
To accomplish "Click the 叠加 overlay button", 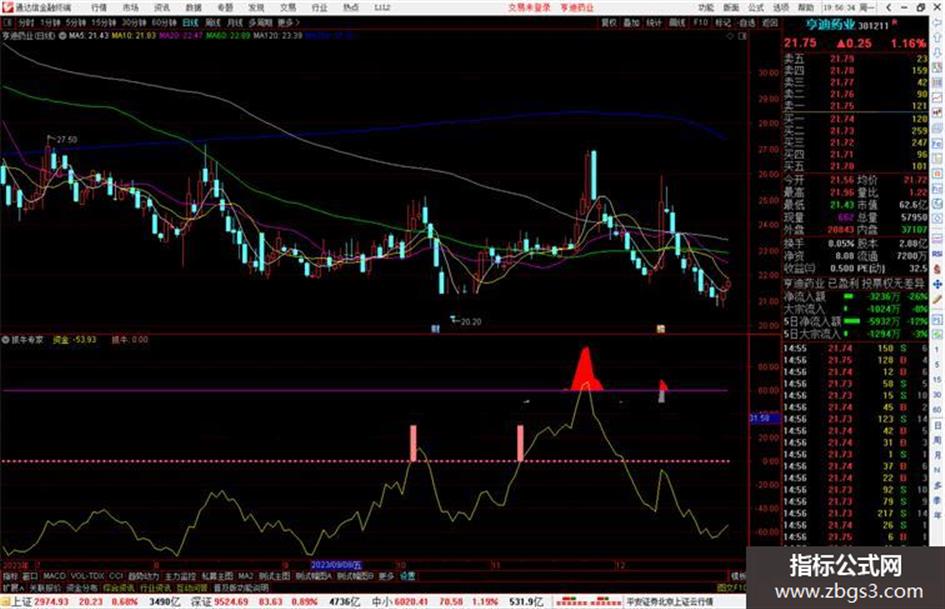I will (x=631, y=22).
